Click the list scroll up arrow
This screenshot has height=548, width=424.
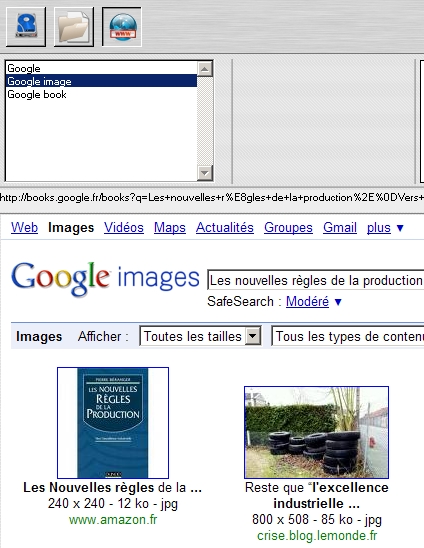(204, 68)
